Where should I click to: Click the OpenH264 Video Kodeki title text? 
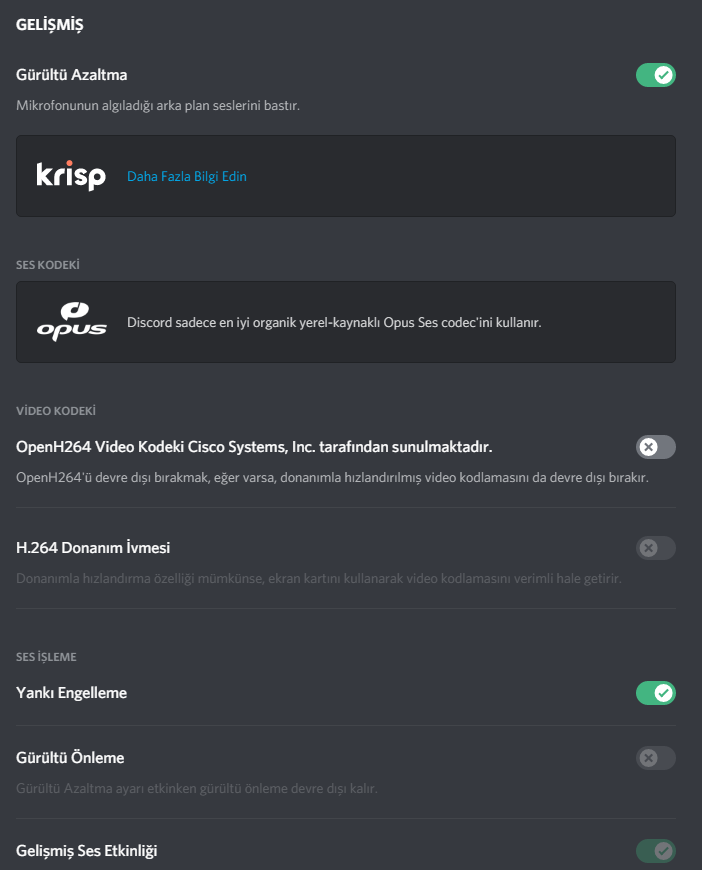254,446
